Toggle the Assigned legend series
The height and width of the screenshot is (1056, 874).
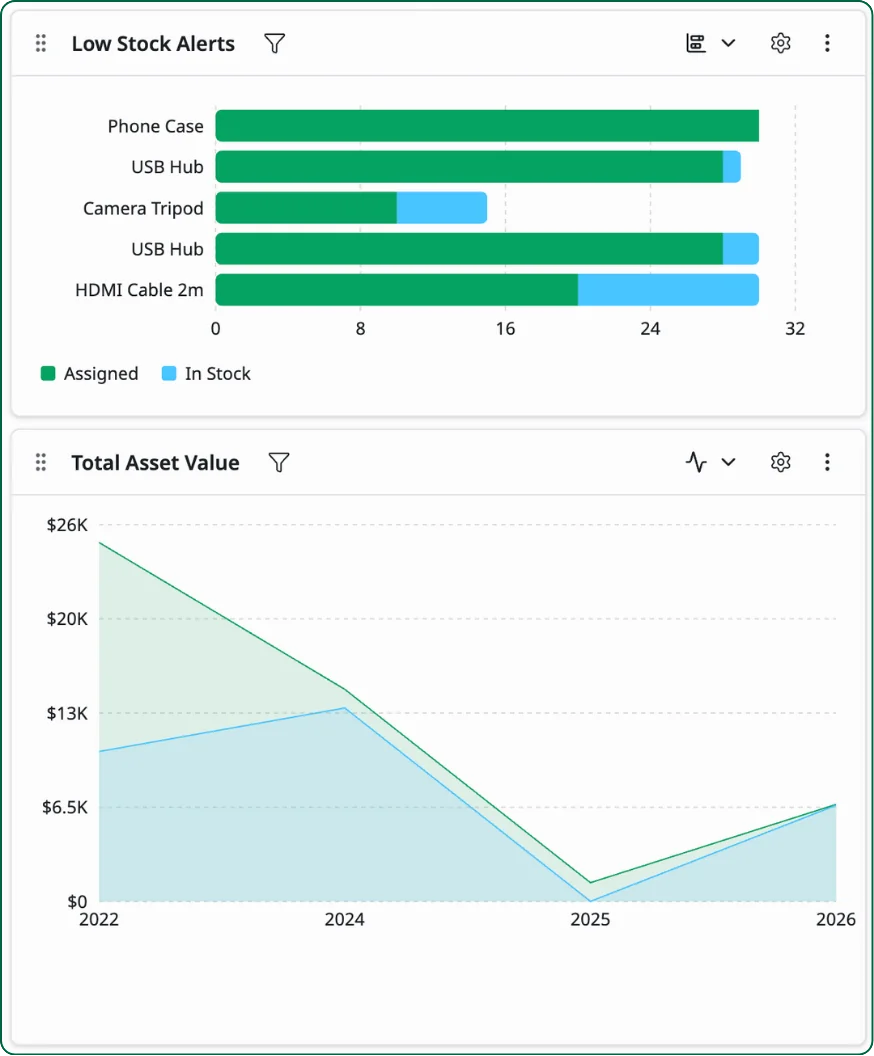tap(90, 373)
